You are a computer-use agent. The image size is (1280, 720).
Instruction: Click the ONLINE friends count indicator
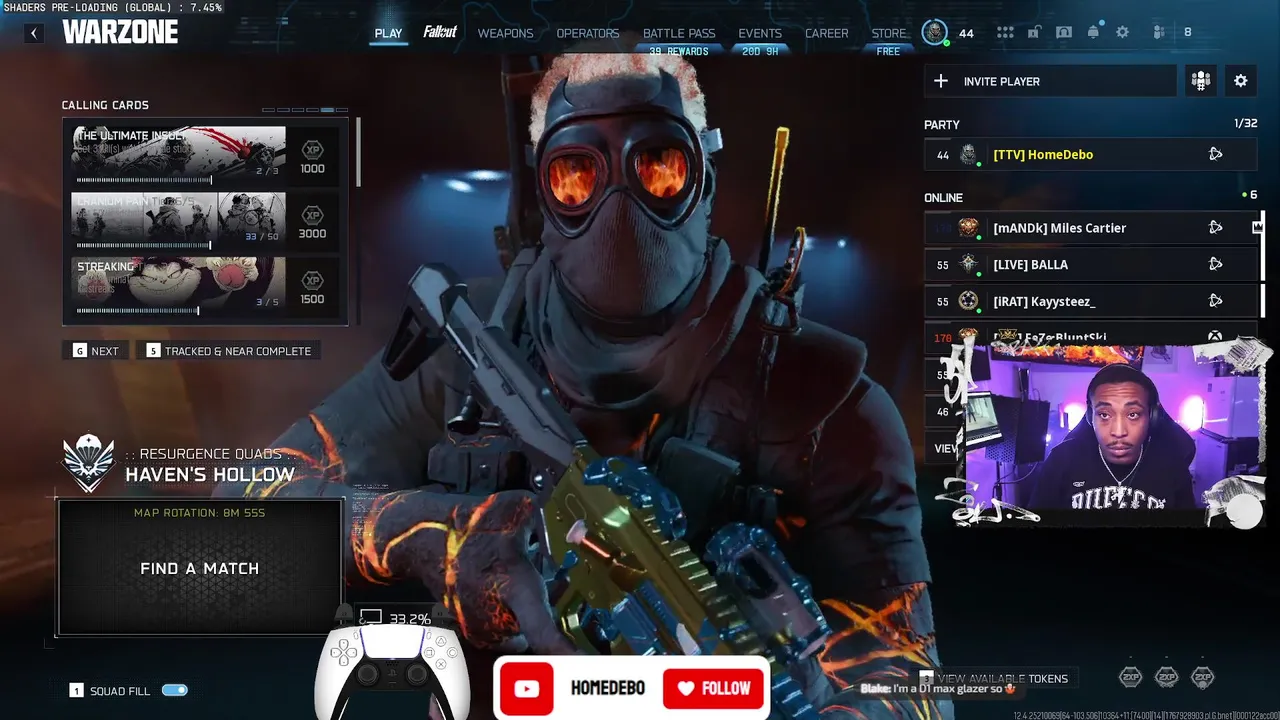click(1249, 195)
